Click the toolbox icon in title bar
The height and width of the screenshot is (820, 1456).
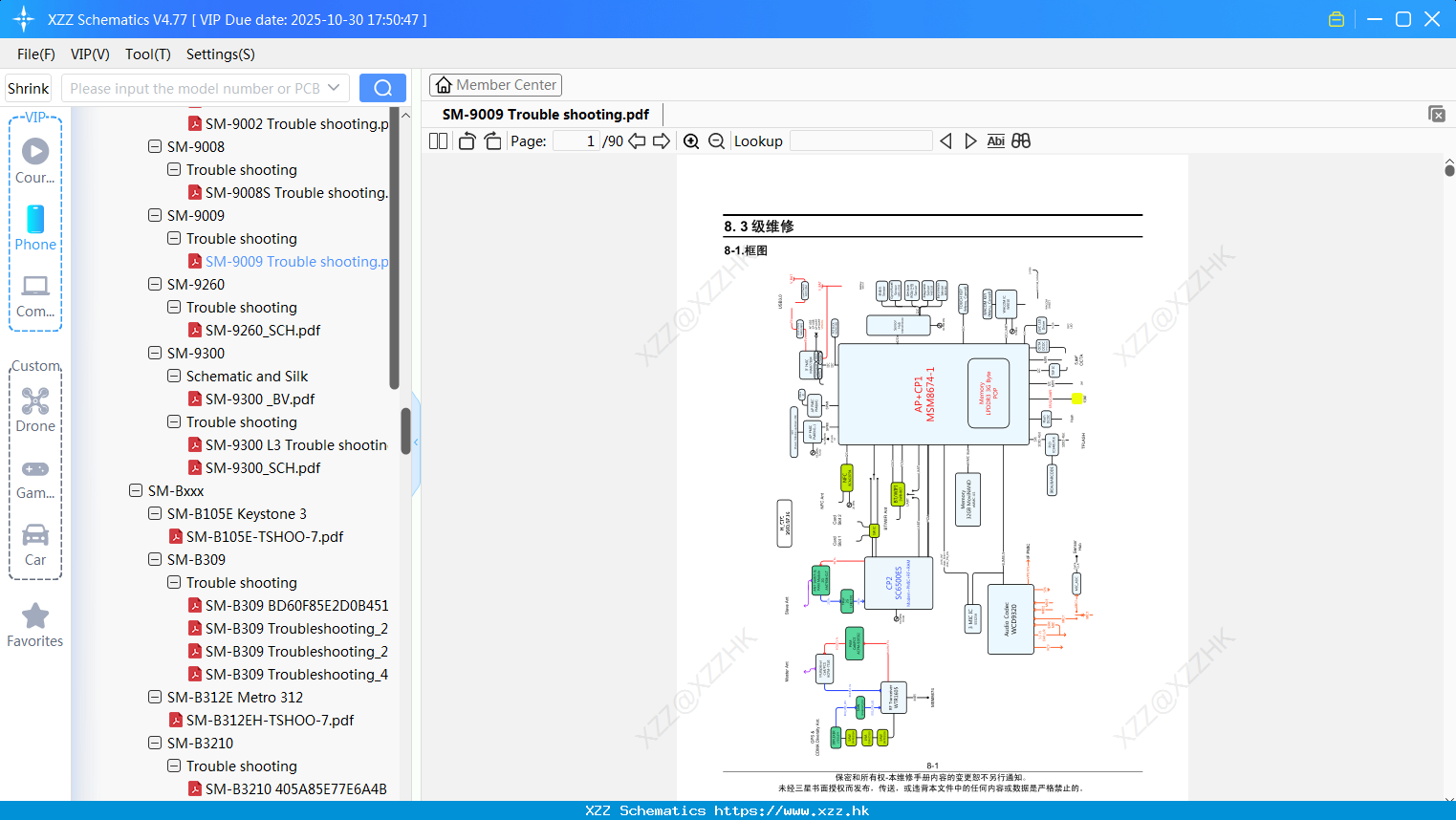click(x=1336, y=19)
